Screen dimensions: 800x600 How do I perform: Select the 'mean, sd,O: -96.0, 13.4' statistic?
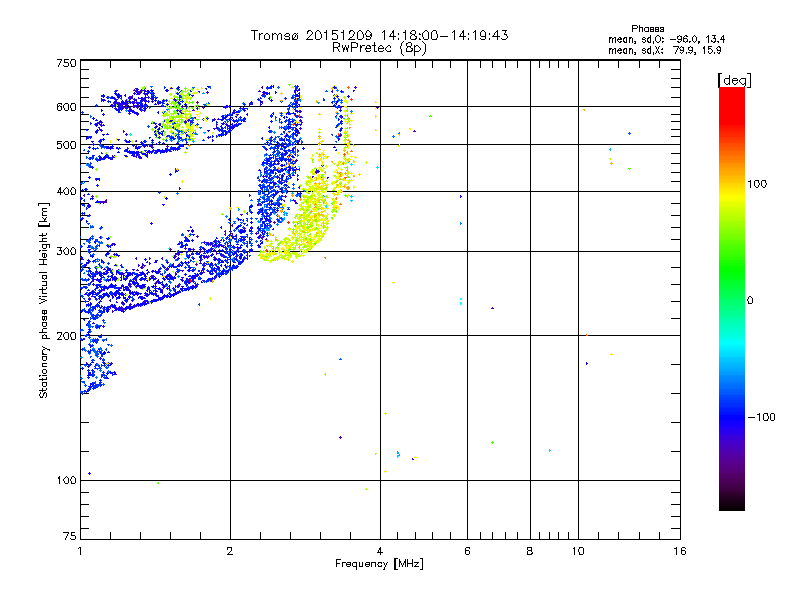tap(667, 39)
